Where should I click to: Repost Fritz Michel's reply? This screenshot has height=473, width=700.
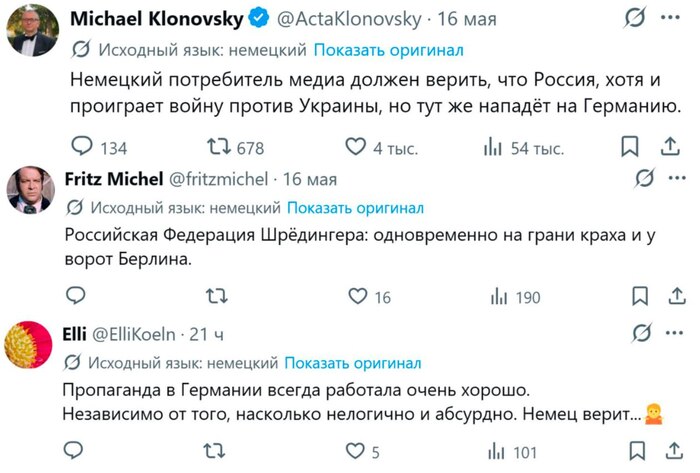[217, 296]
